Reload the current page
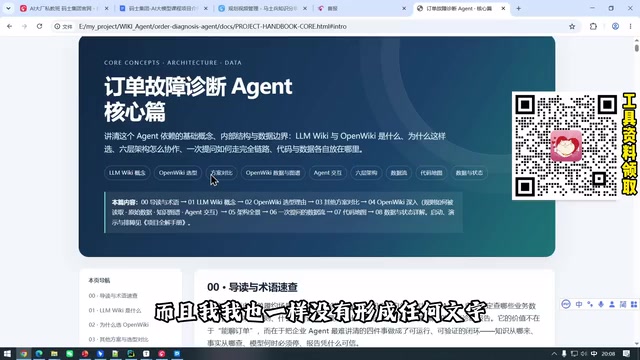The width and height of the screenshot is (640, 360). pyautogui.click(x=40, y=26)
